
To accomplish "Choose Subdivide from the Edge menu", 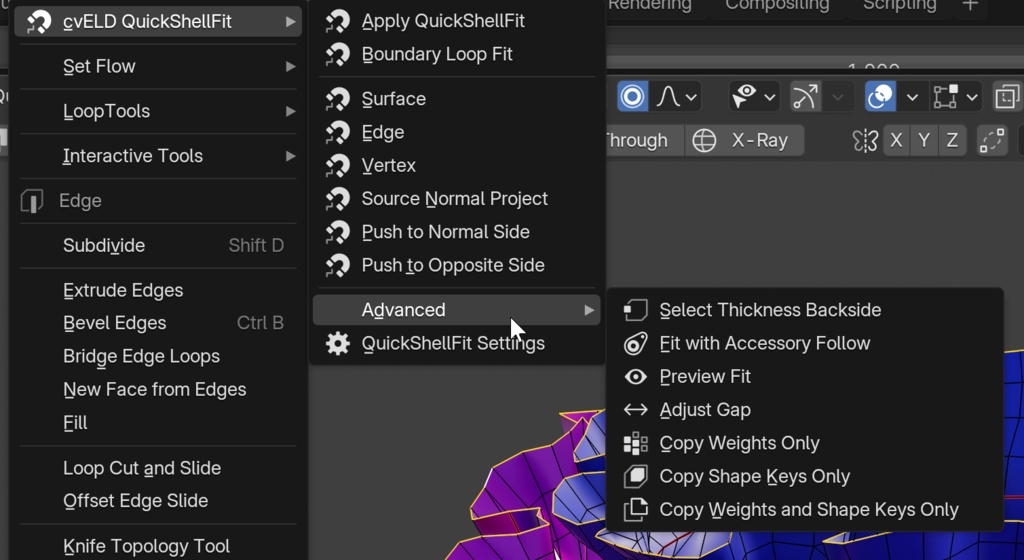I will 159,245.
